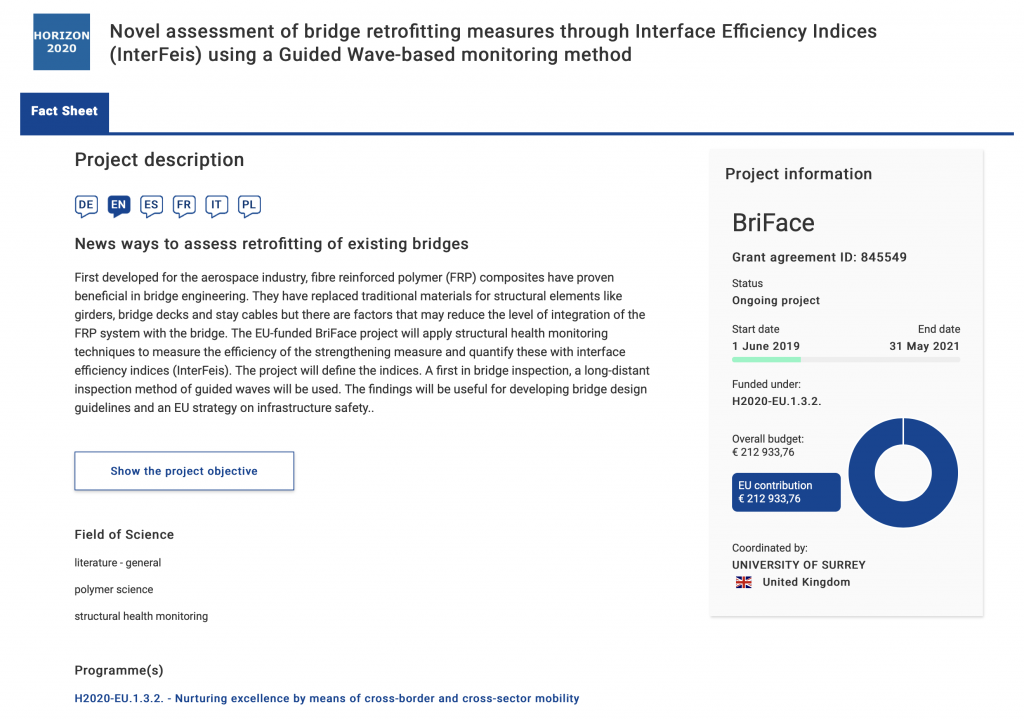Click 'H2020-EU.1.3.2.' under Funded under

[x=776, y=401]
